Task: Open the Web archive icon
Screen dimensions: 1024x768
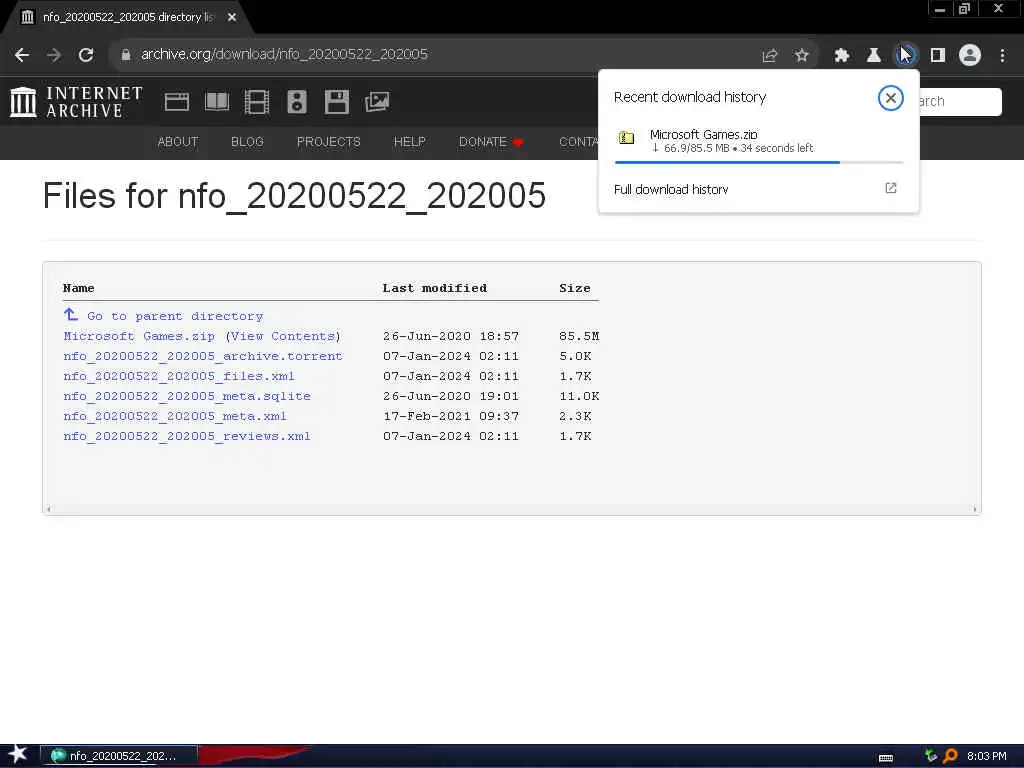Action: pyautogui.click(x=177, y=102)
